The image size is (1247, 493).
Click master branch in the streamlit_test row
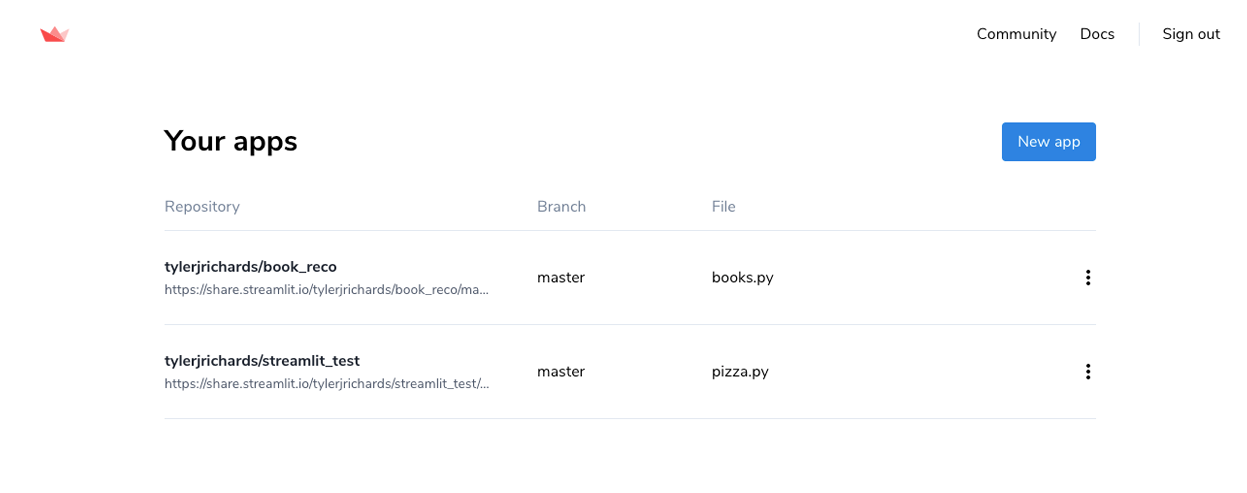[560, 372]
